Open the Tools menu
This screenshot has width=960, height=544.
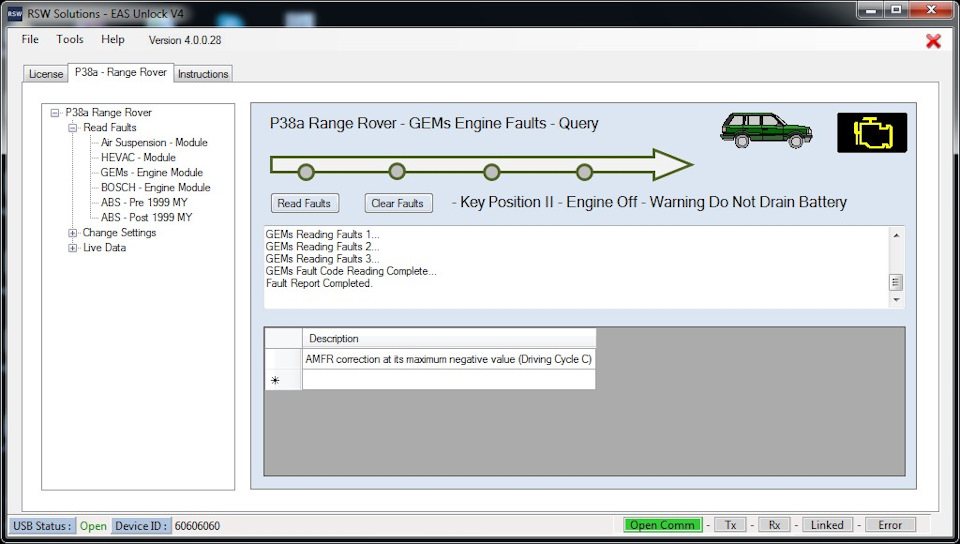[70, 39]
